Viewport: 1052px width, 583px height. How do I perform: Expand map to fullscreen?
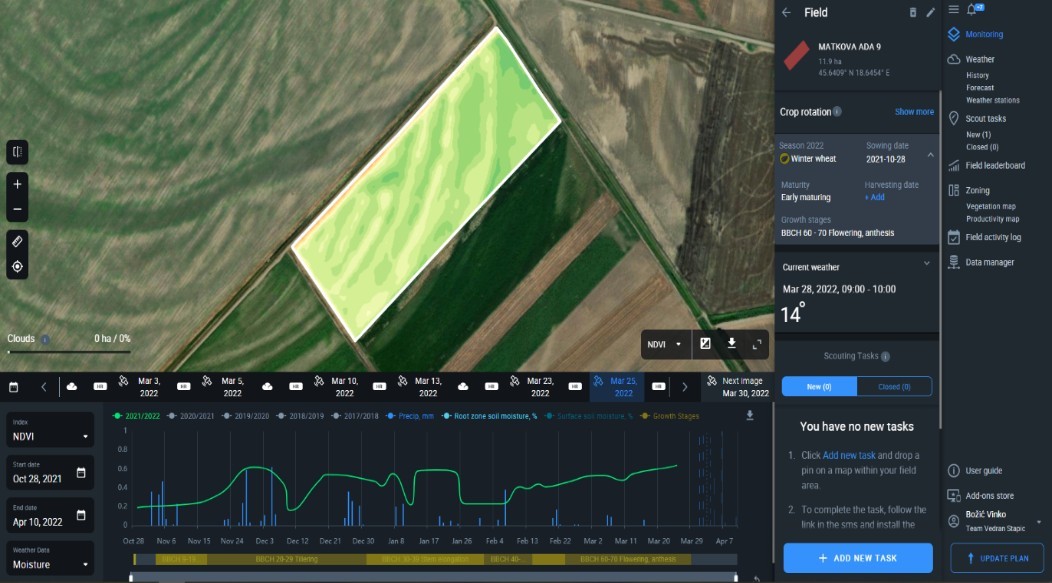757,344
